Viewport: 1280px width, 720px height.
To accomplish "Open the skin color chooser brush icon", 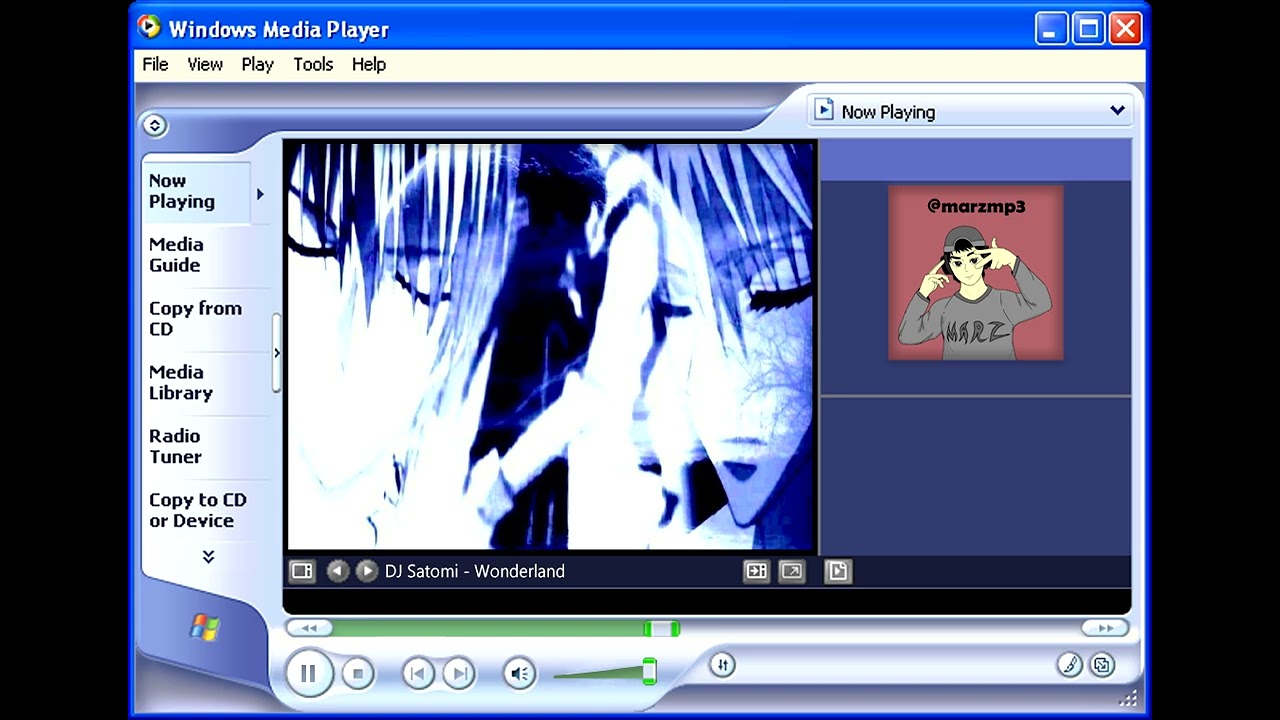I will [x=1069, y=665].
